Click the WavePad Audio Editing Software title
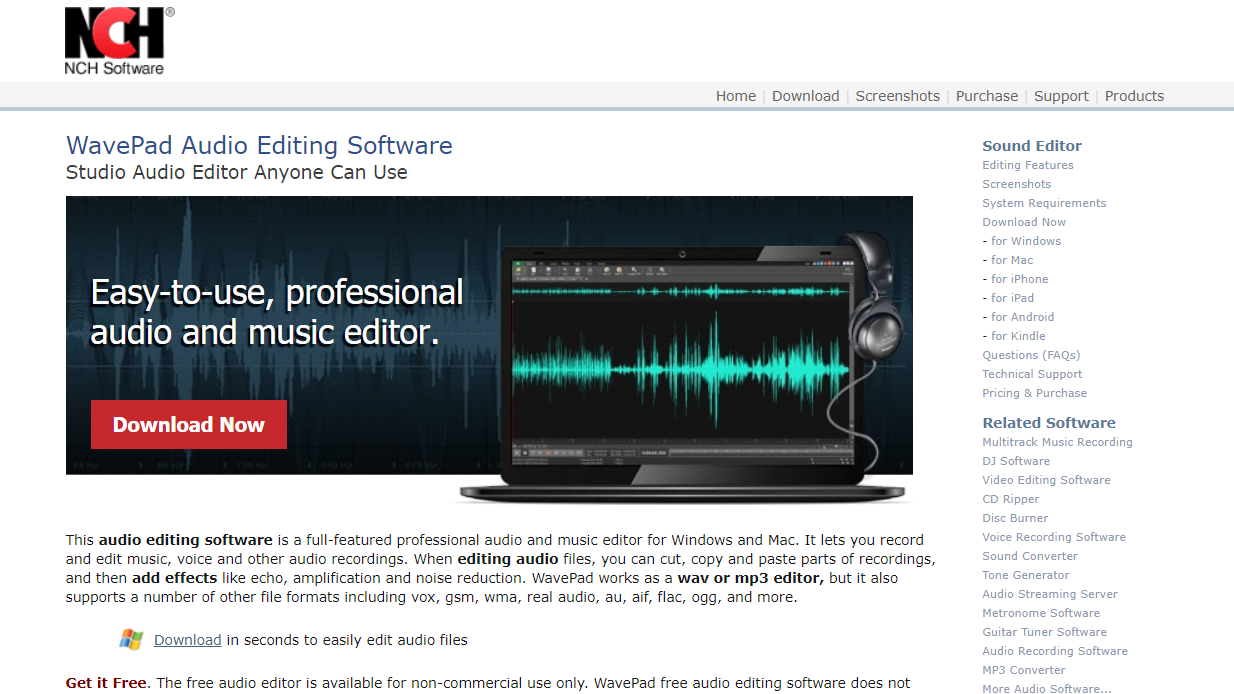This screenshot has width=1234, height=694. coord(259,146)
